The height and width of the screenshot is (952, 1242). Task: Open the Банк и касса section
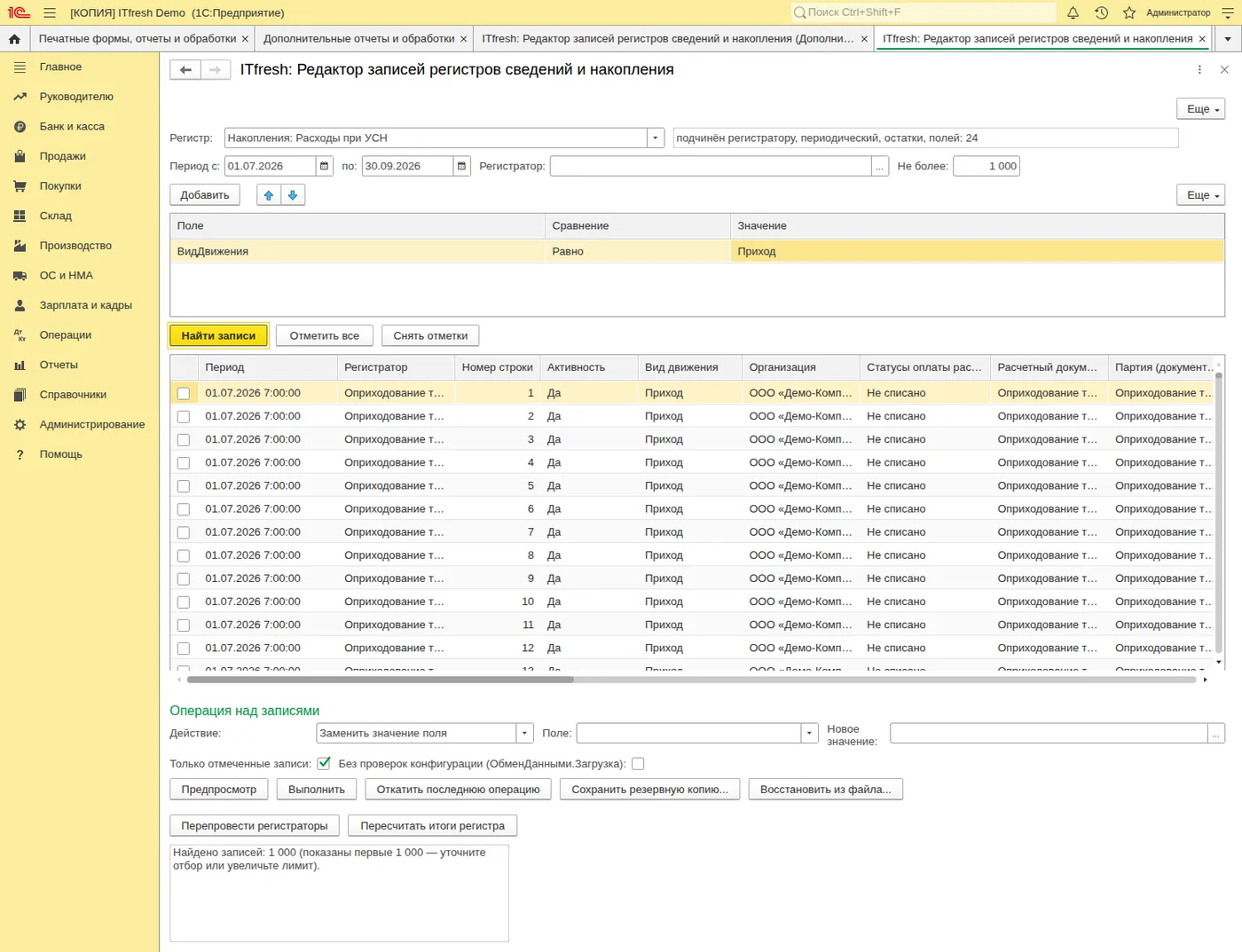[72, 127]
